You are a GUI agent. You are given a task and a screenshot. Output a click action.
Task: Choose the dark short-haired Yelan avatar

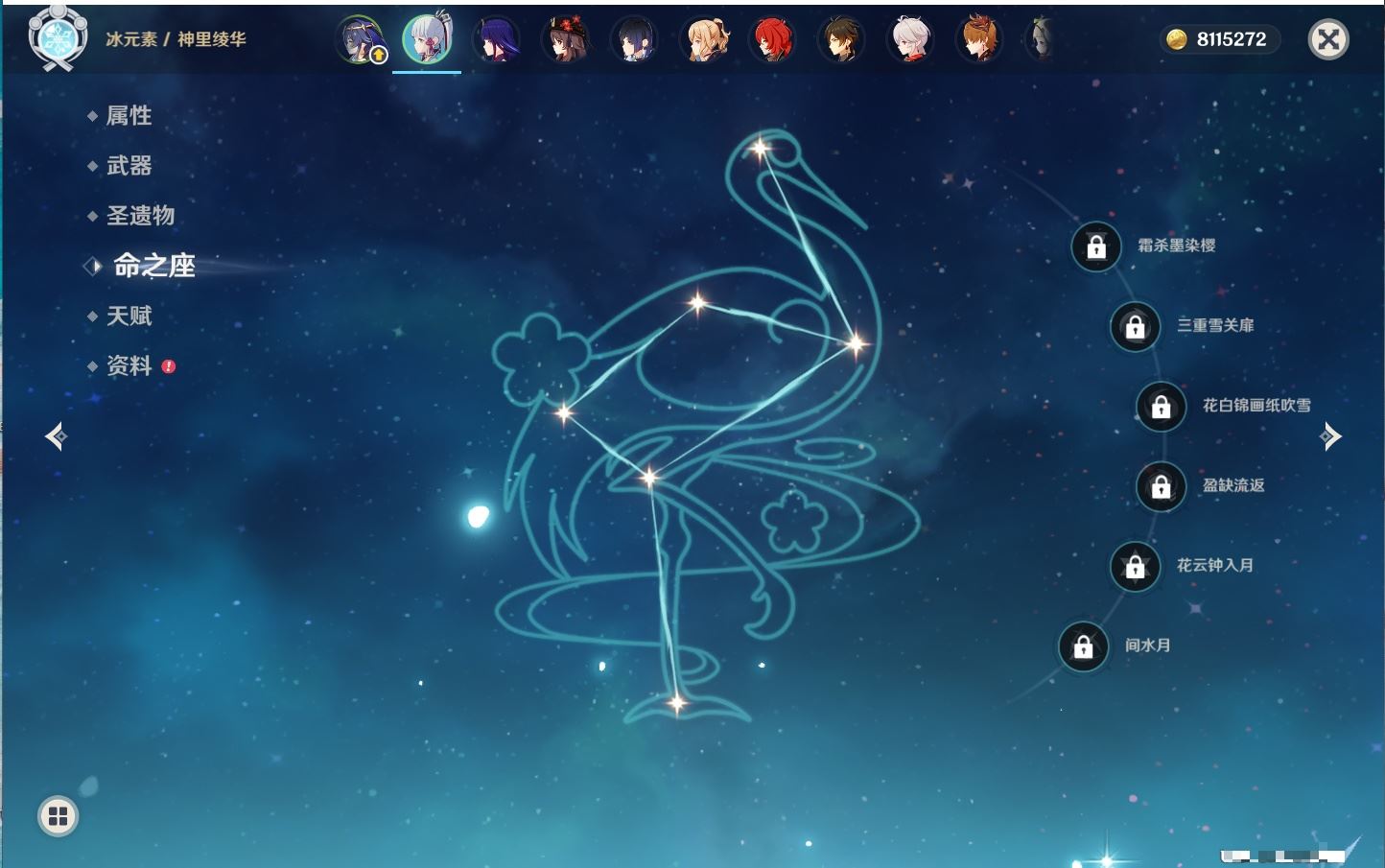634,40
